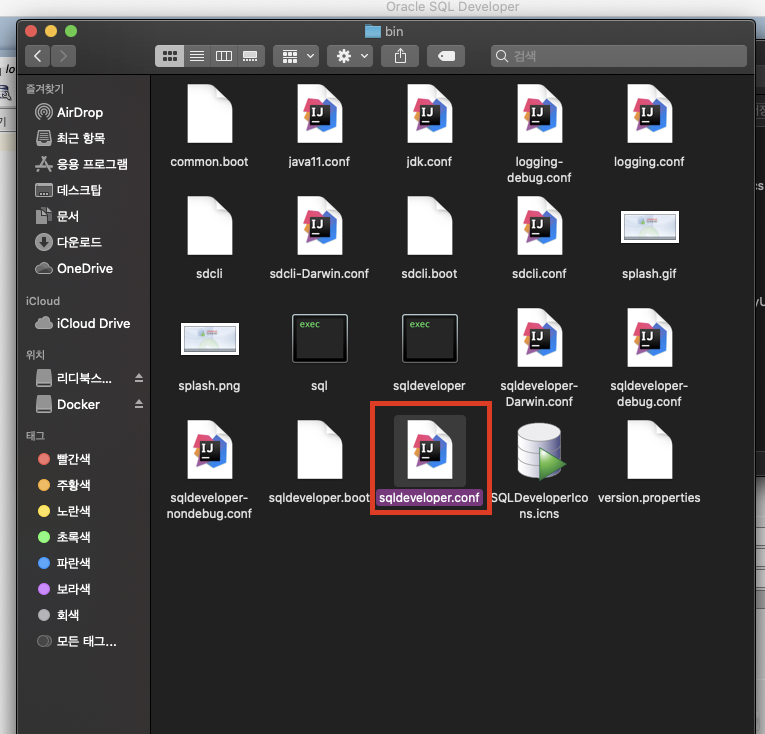The image size is (765, 734).
Task: Open iCloud Drive in the sidebar
Action: pos(82,324)
